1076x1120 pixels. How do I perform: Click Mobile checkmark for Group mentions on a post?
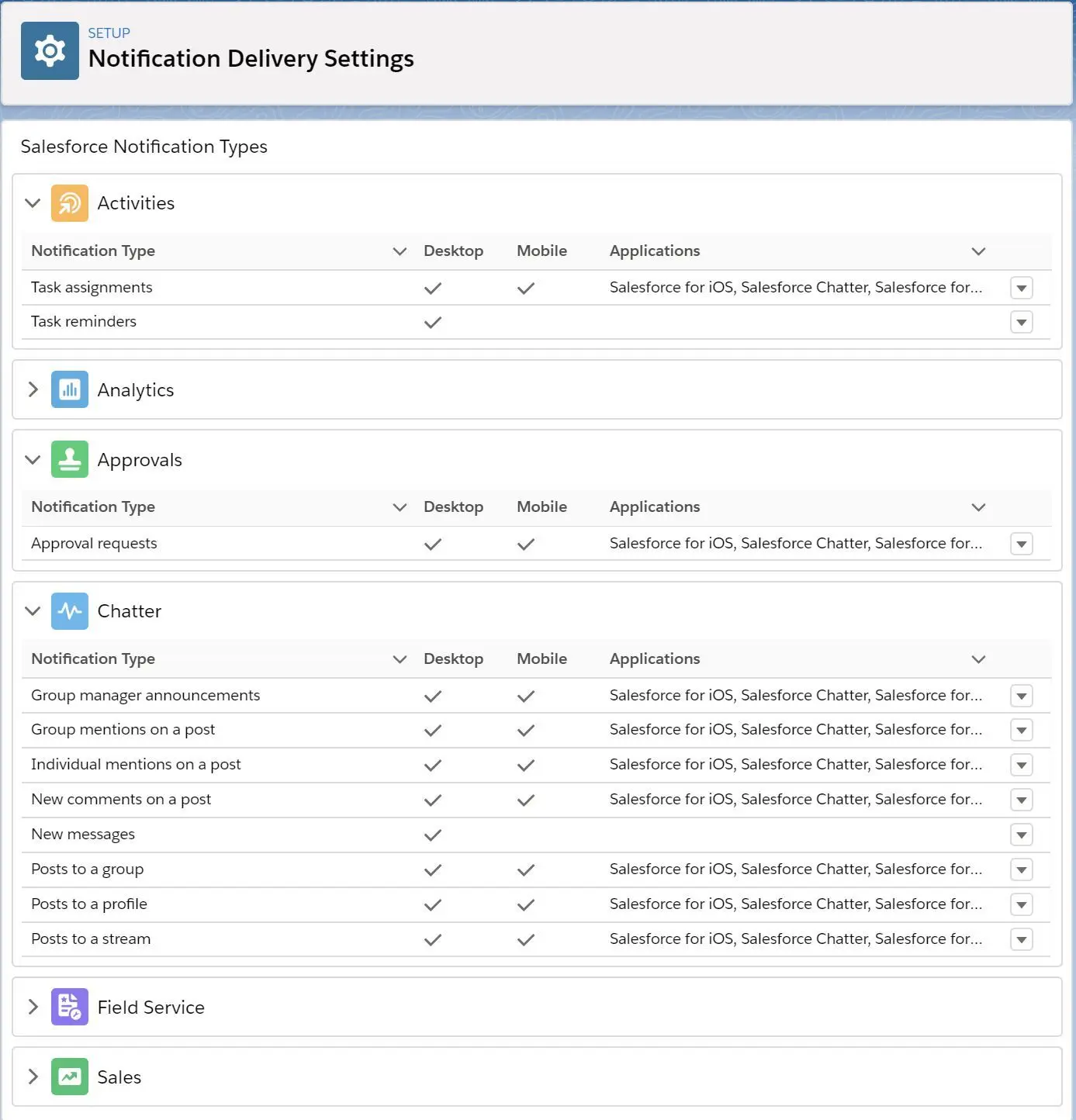pyautogui.click(x=526, y=730)
